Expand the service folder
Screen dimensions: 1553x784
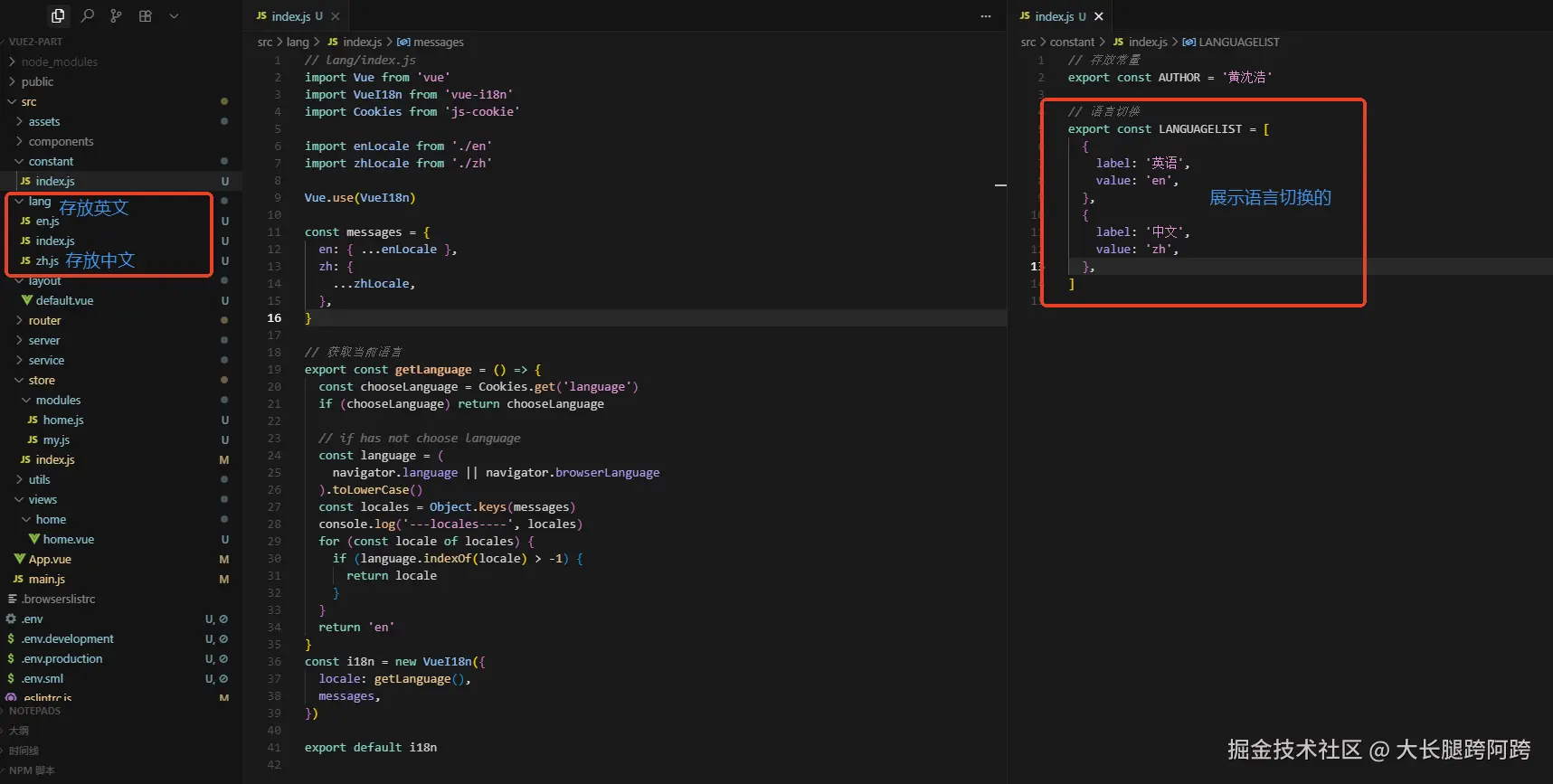121,360
